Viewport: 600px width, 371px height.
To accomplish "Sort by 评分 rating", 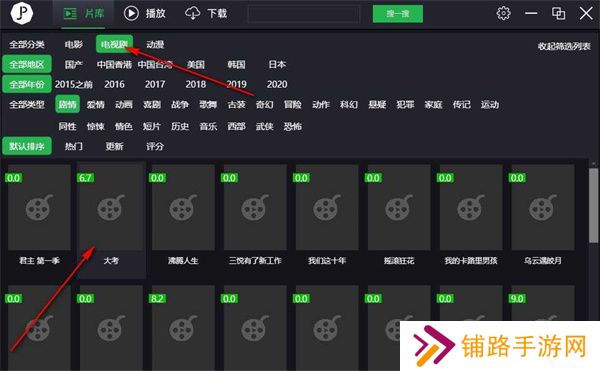I will [x=155, y=146].
